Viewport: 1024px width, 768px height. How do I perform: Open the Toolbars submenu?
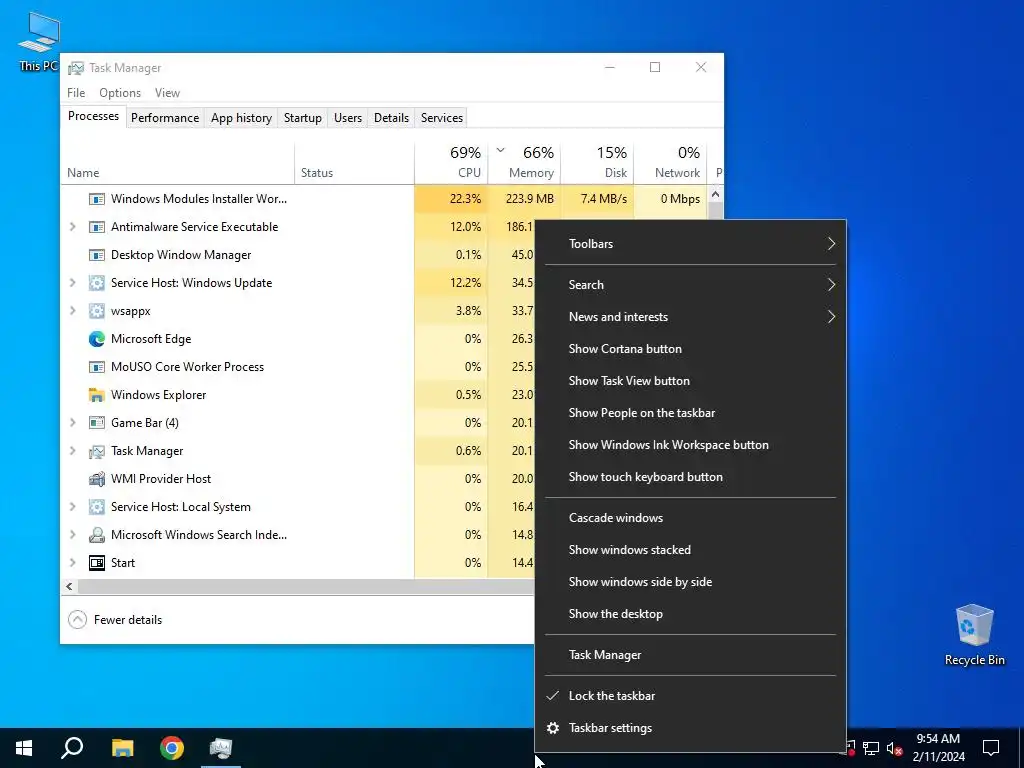point(690,244)
